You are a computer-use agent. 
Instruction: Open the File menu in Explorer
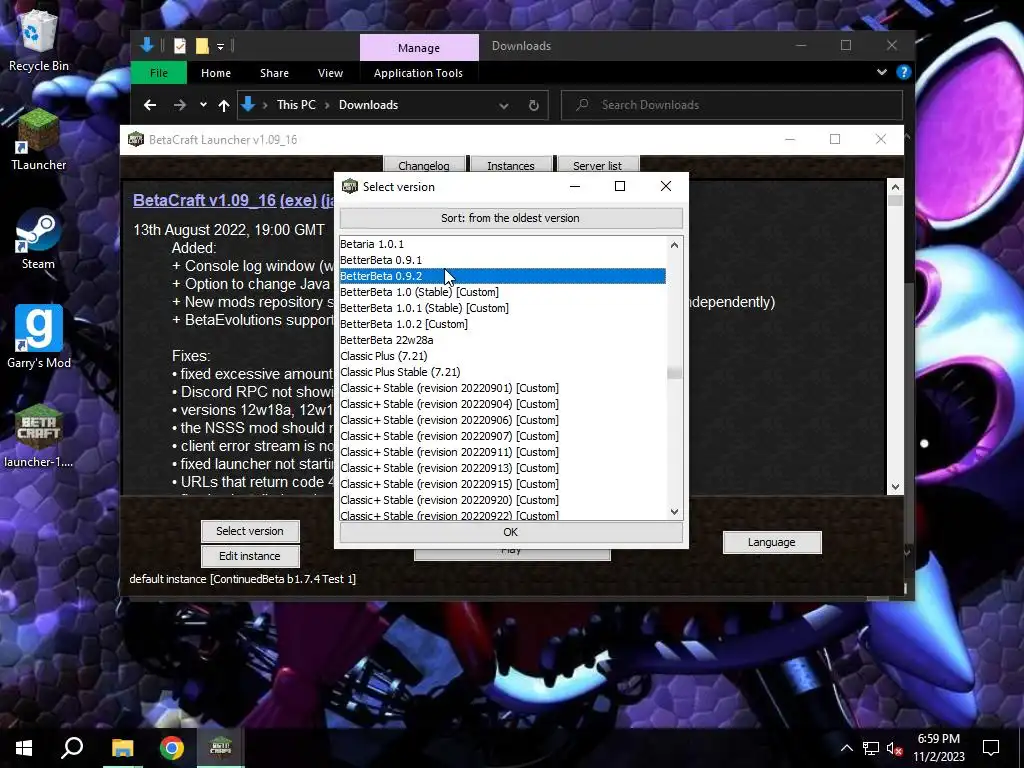click(x=159, y=73)
